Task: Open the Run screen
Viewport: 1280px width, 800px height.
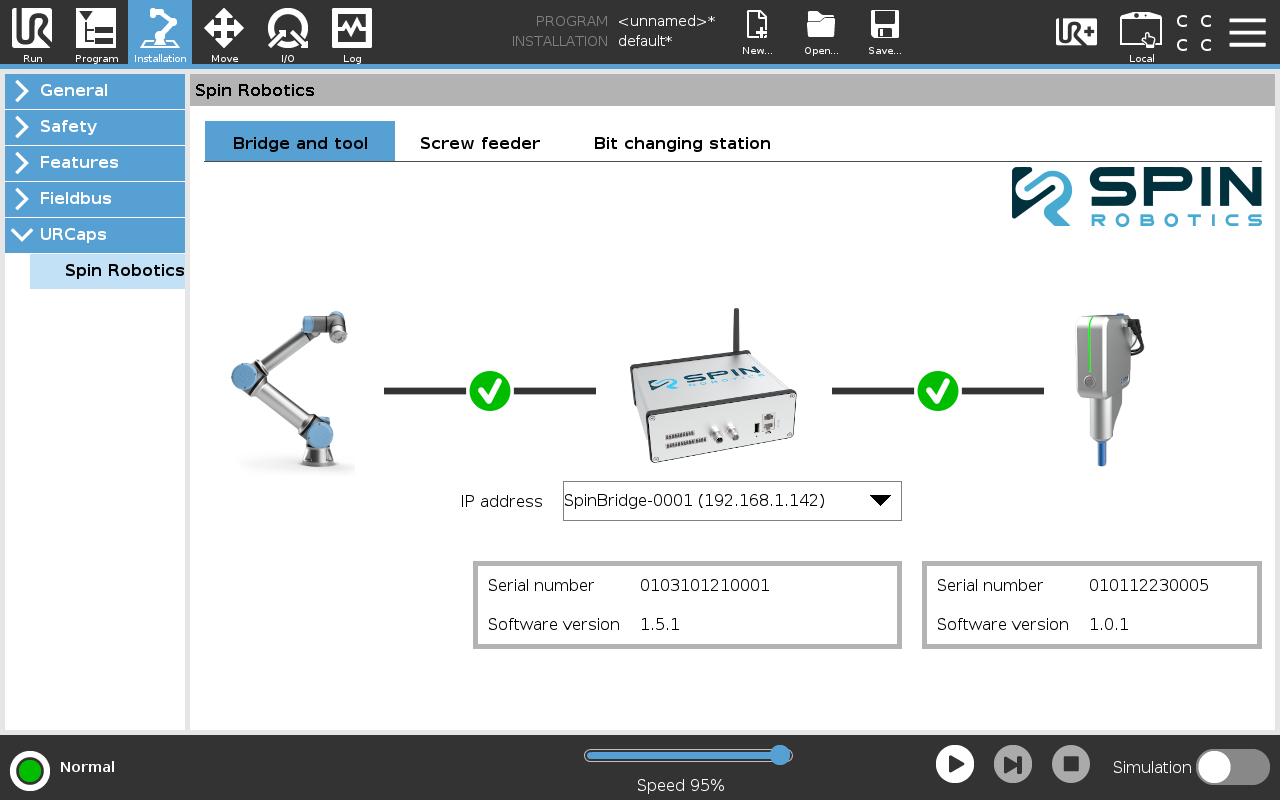Action: pos(32,34)
